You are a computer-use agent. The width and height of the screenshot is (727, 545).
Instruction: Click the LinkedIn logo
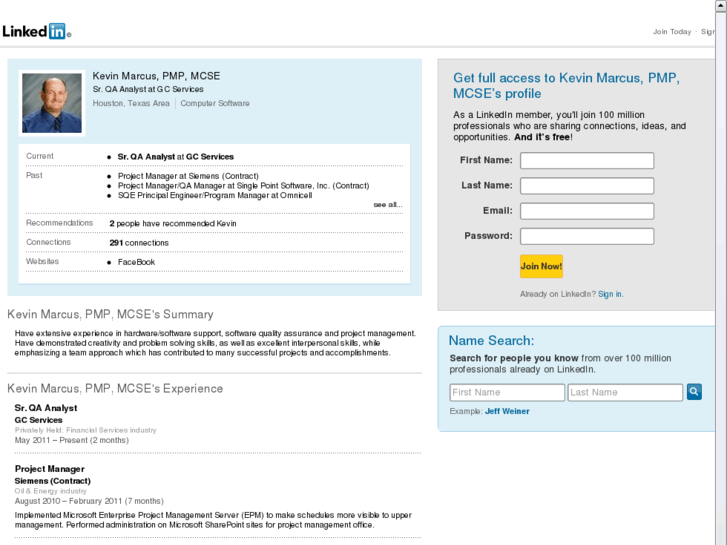point(36,31)
